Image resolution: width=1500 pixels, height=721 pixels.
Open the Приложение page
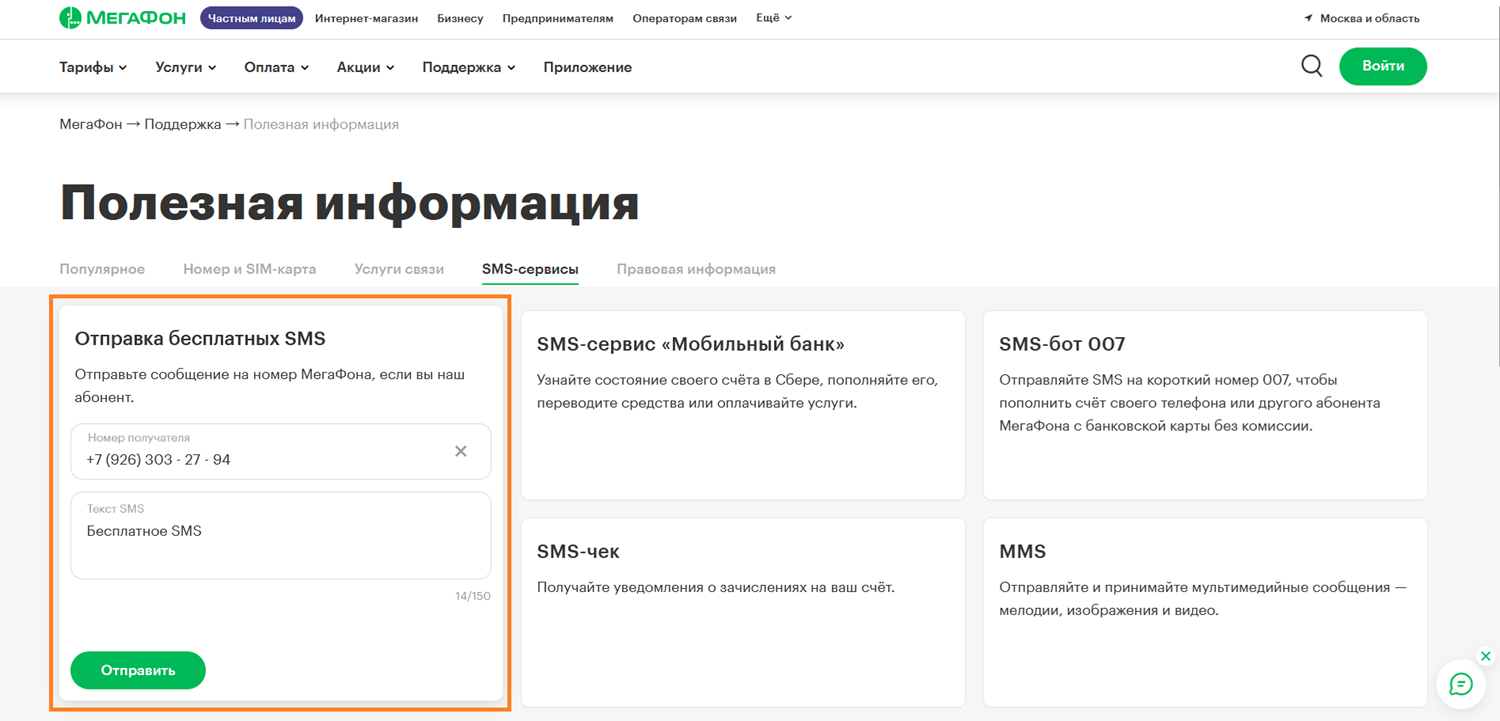(x=588, y=67)
